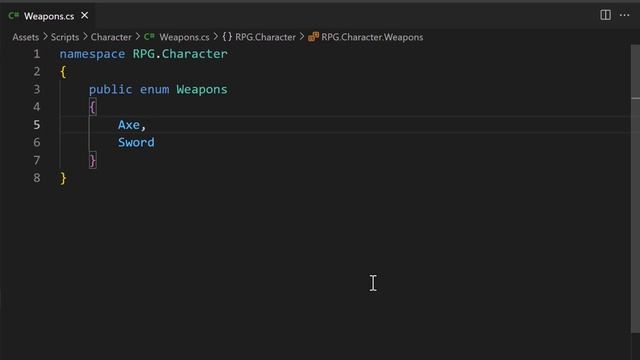Click the yellow opening brace on line 2
The height and width of the screenshot is (360, 640).
(x=63, y=72)
